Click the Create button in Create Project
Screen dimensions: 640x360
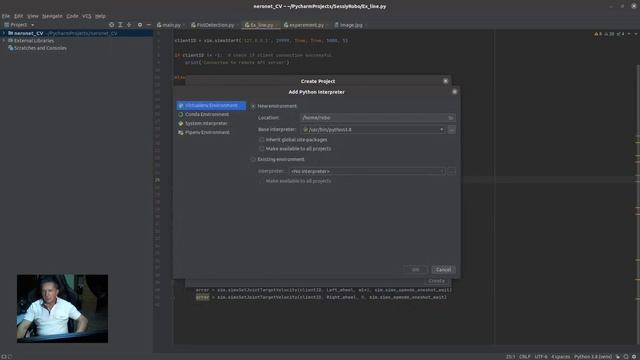point(436,281)
